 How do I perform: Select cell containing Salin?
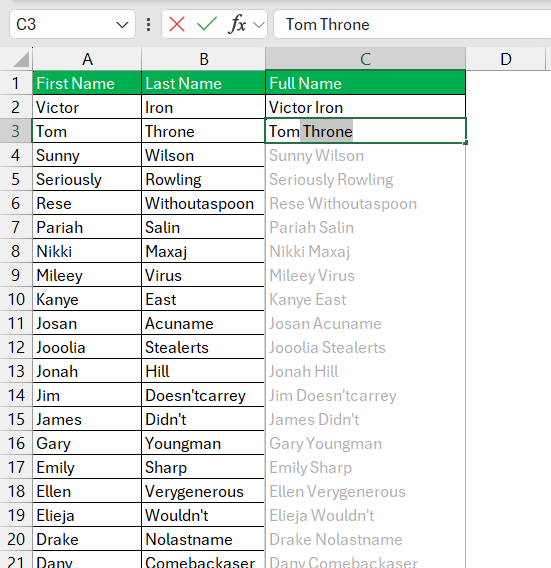coord(203,227)
